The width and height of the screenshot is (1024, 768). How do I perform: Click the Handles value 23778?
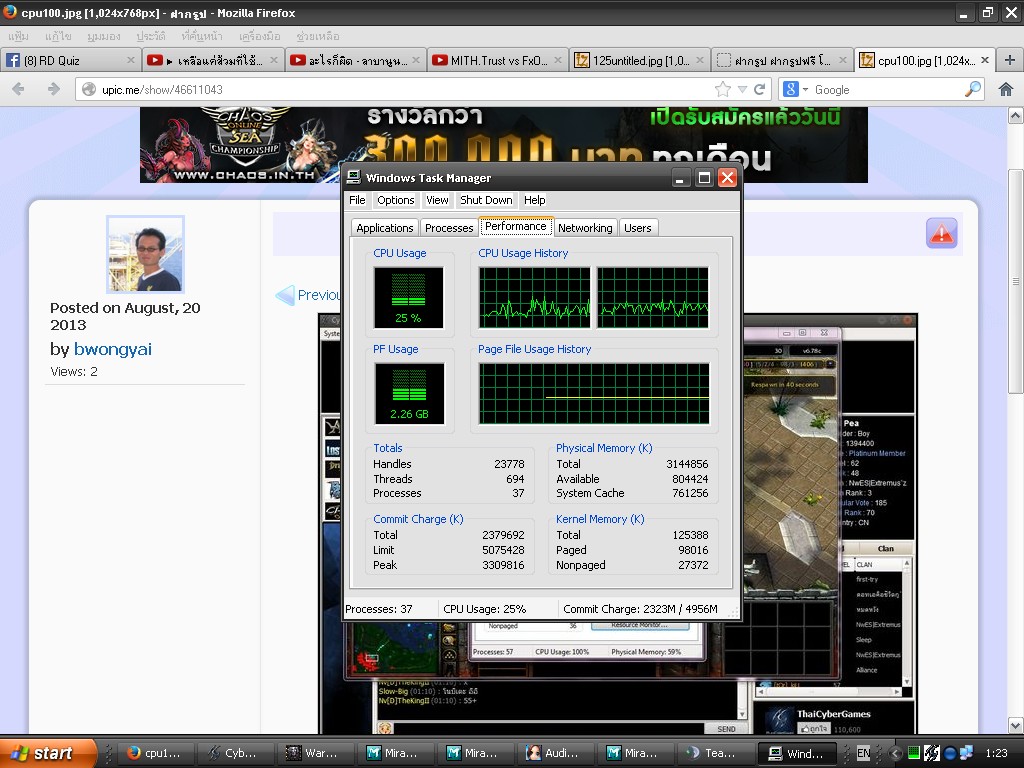509,464
